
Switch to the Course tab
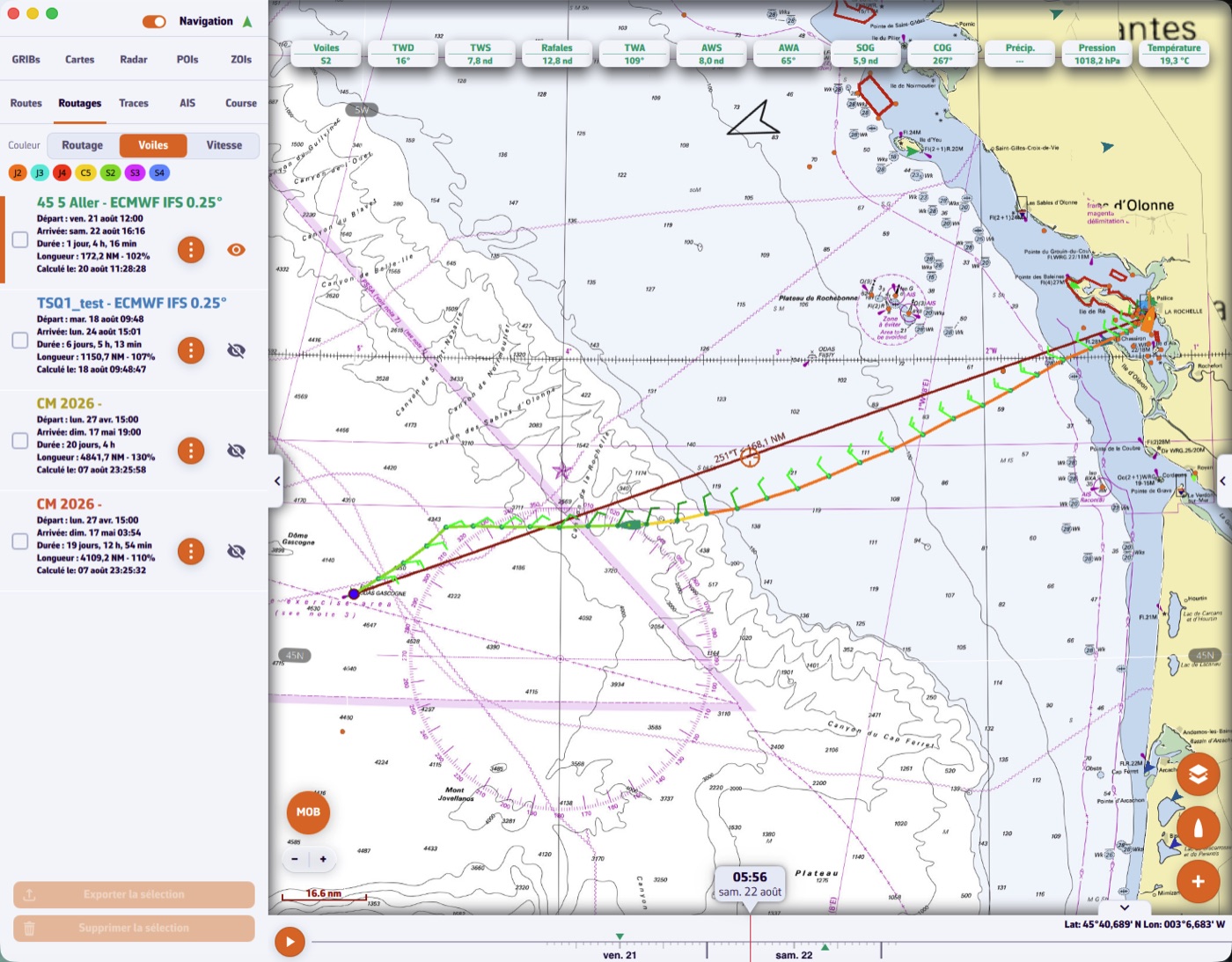tap(241, 103)
